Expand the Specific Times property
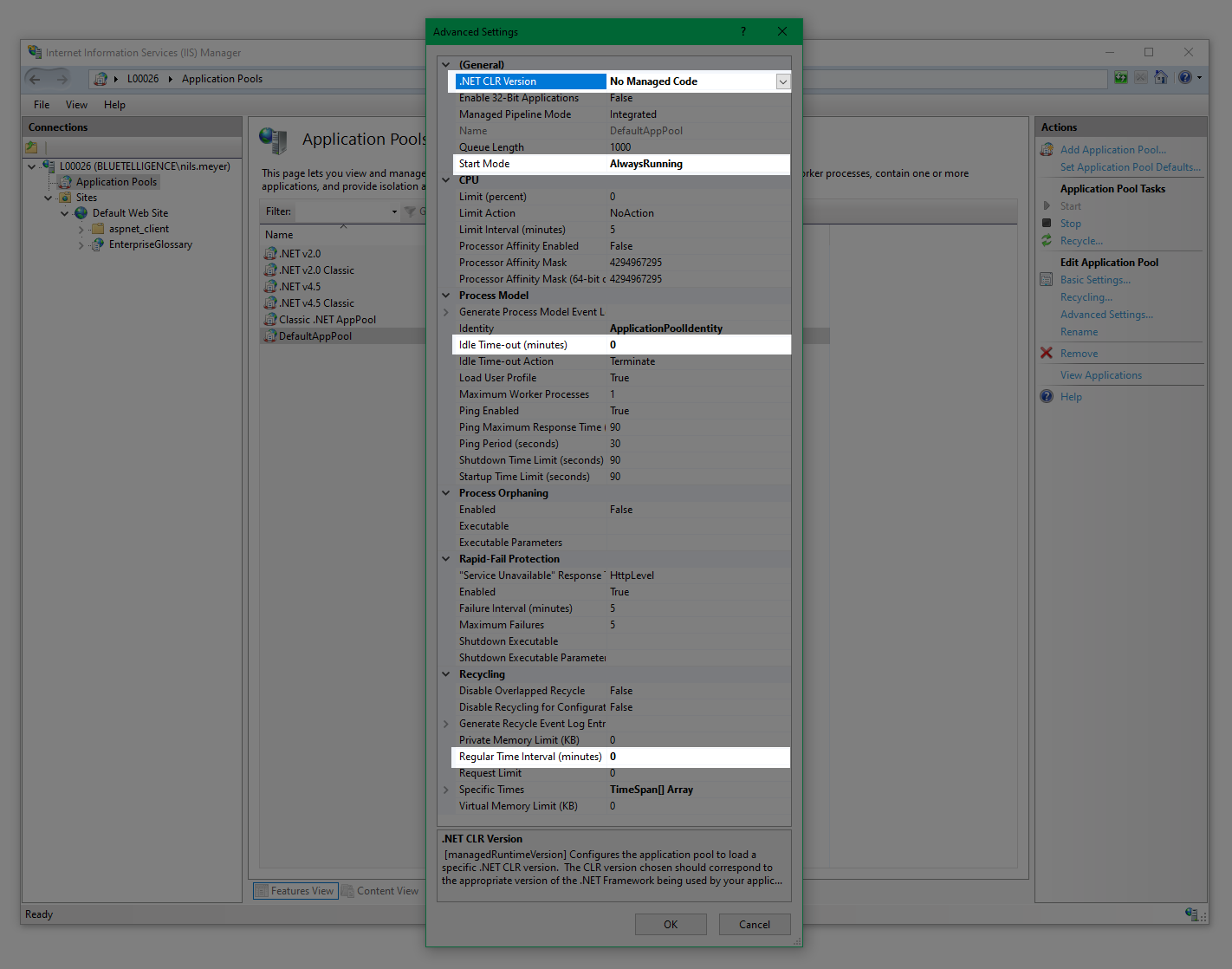Viewport: 1232px width, 969px height. coord(446,790)
